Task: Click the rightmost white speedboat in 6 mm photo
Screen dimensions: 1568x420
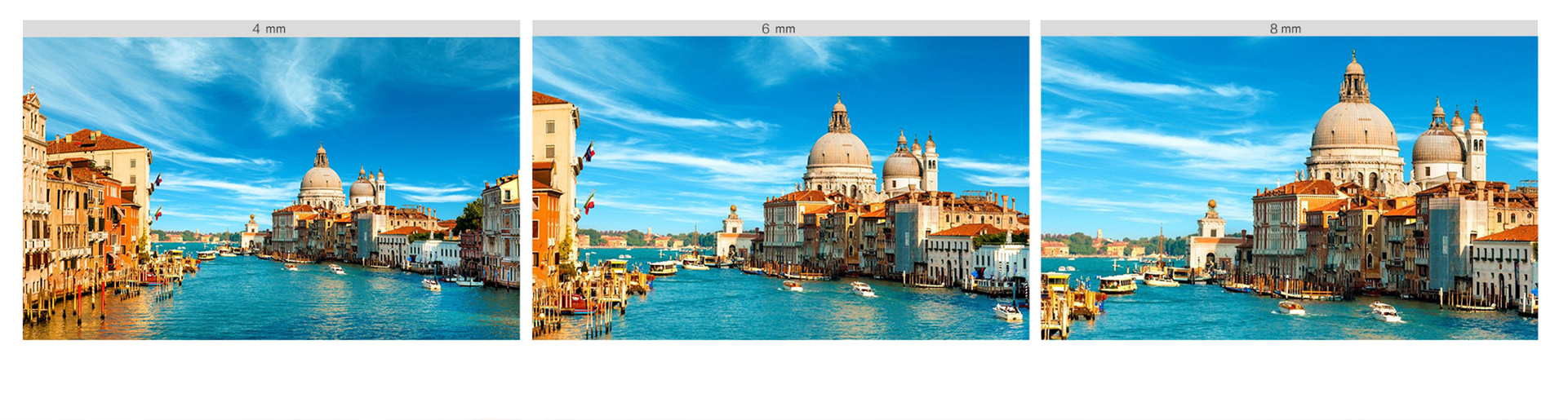Action: coord(1007,311)
